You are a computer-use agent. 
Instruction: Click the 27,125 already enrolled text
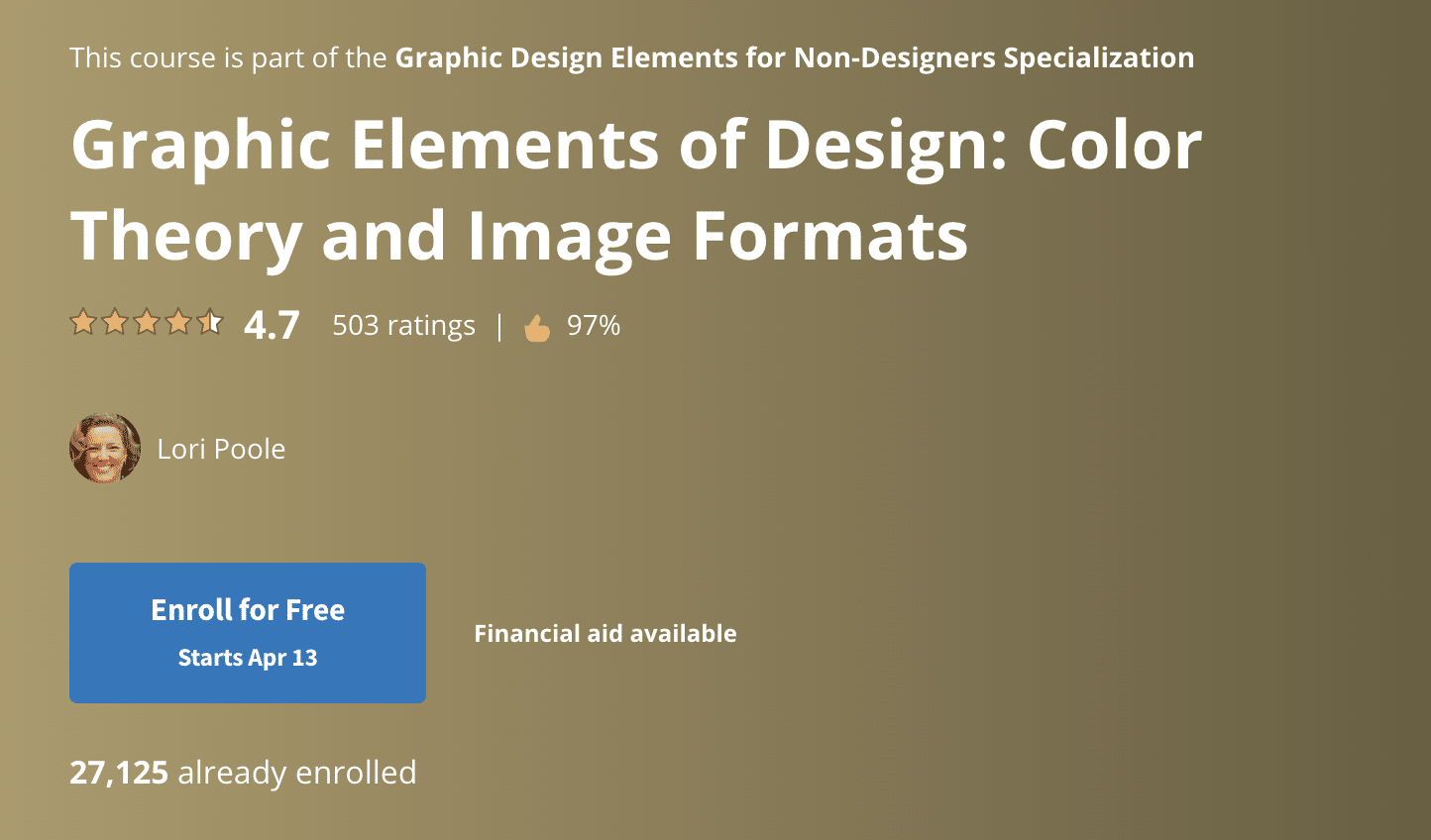243,772
